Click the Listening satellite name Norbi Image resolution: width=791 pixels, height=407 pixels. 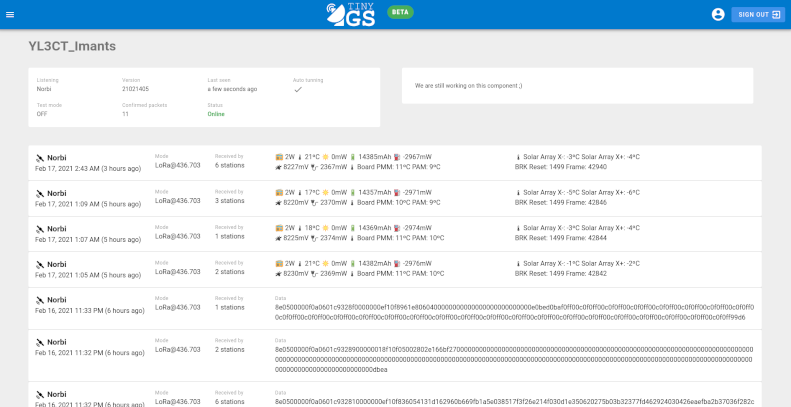pos(44,89)
